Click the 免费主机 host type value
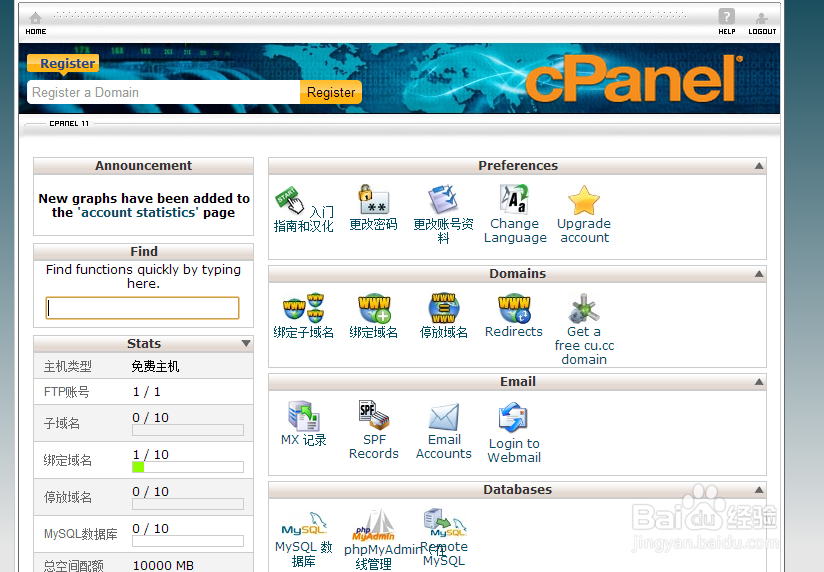This screenshot has width=824, height=572. pyautogui.click(x=155, y=366)
